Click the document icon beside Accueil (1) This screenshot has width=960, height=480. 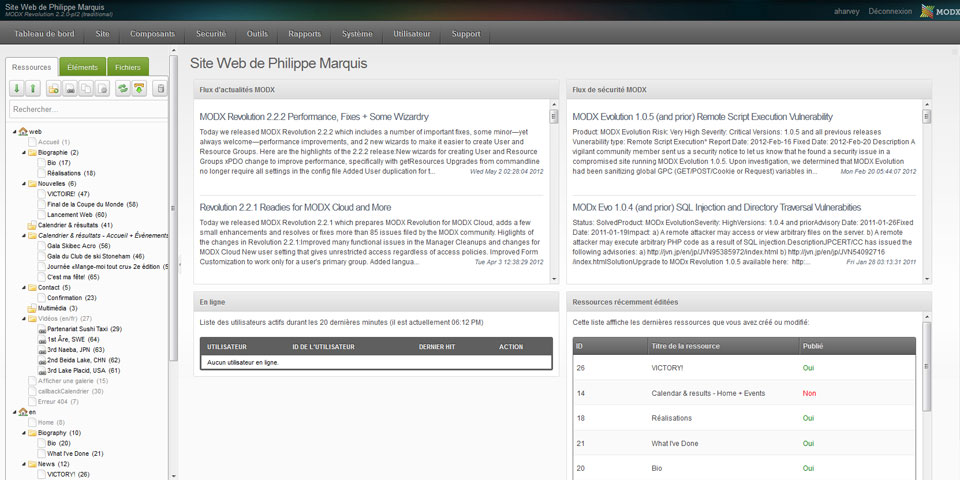(32, 142)
